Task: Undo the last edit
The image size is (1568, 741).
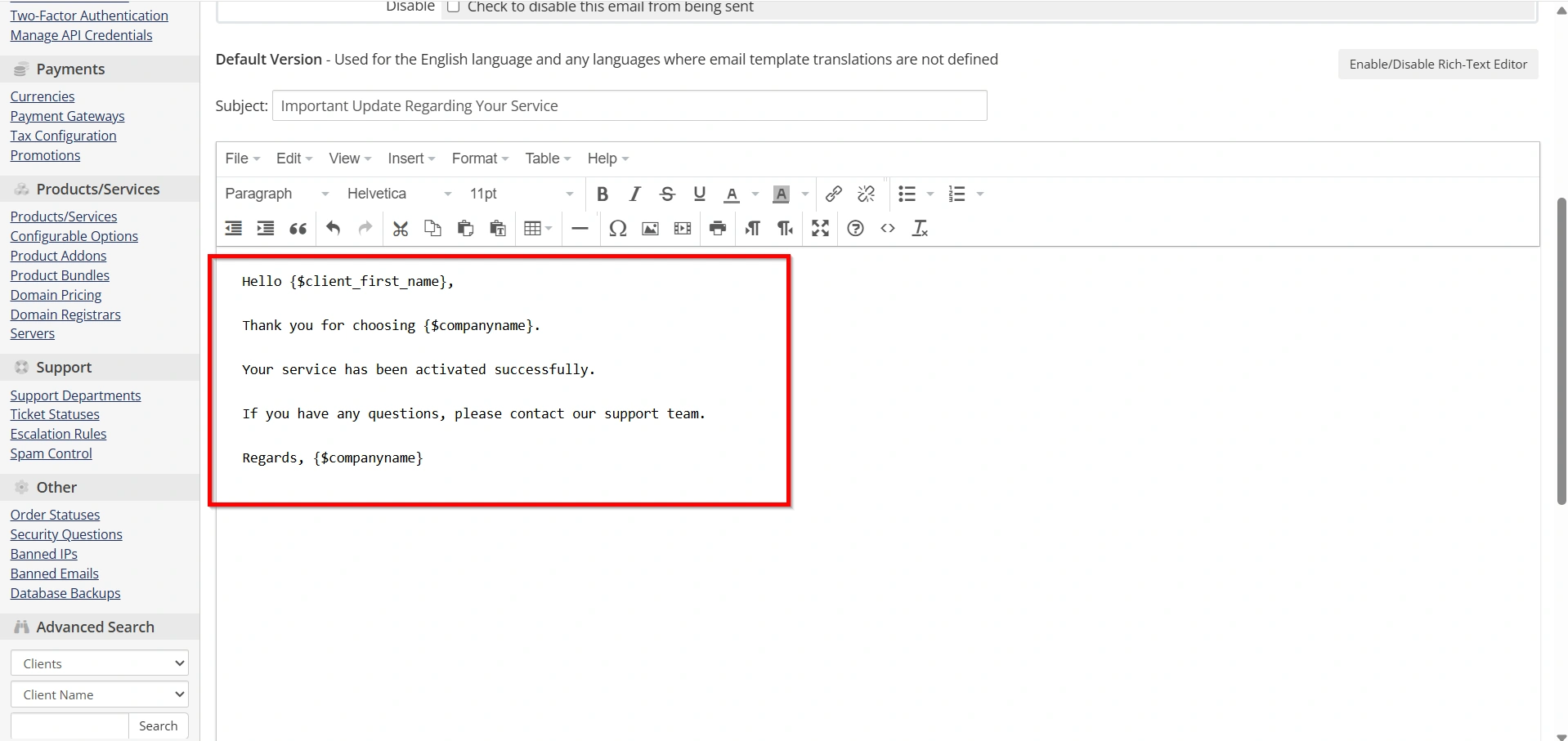Action: click(x=333, y=229)
